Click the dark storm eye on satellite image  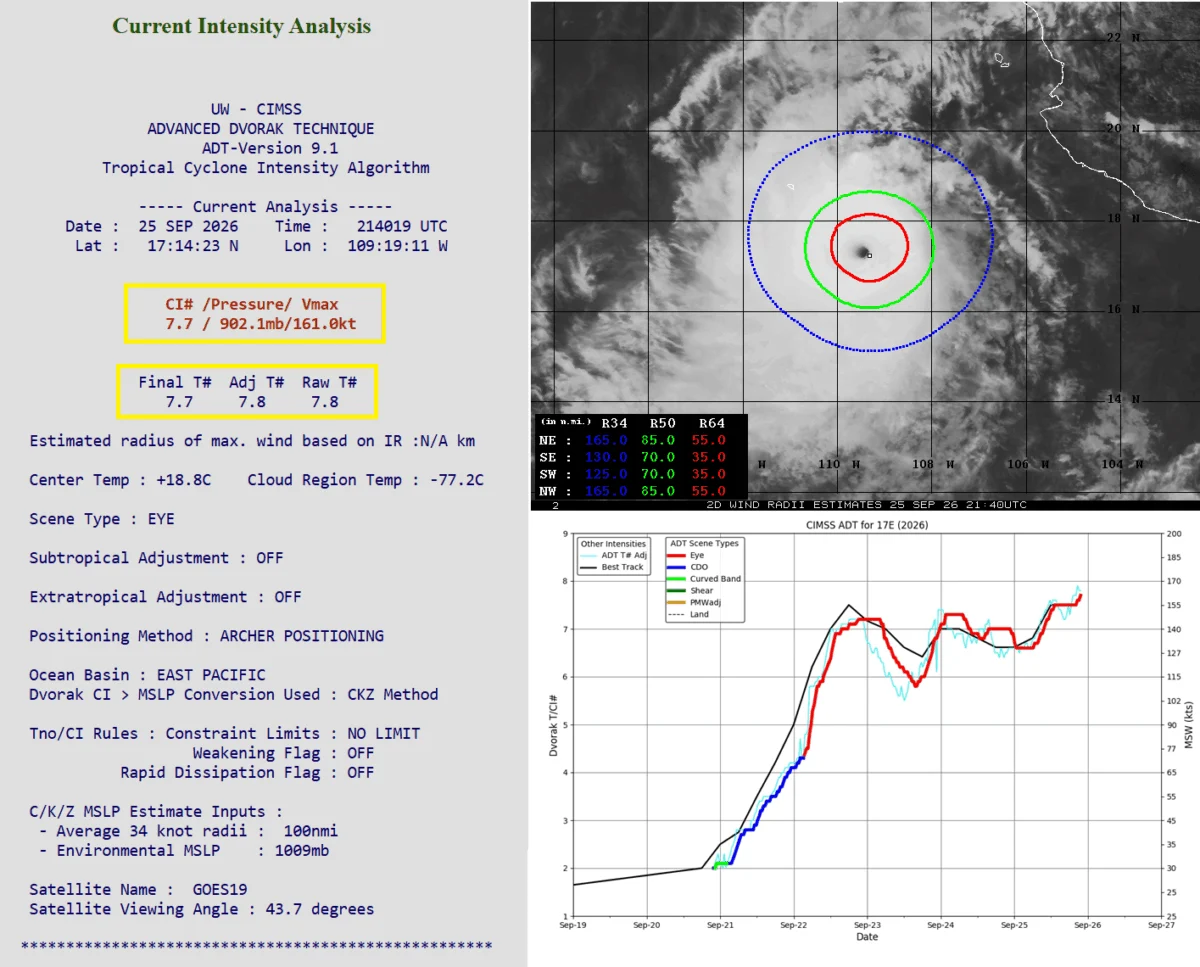click(862, 252)
